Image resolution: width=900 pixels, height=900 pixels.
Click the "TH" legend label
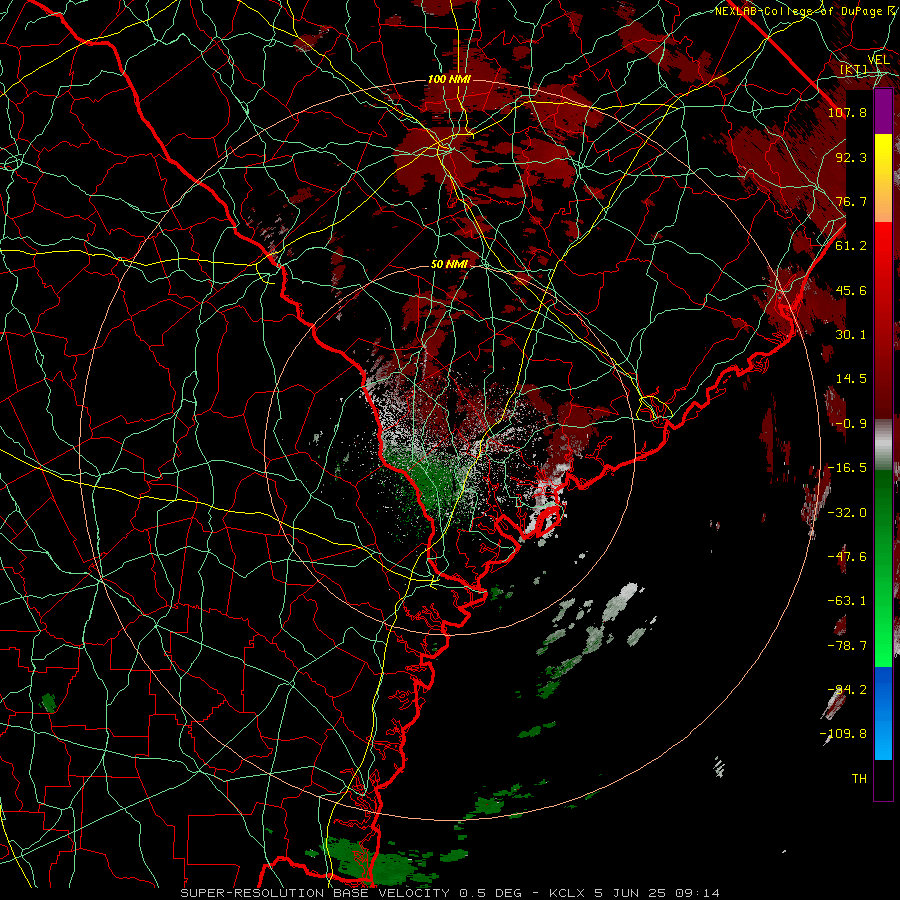point(859,779)
